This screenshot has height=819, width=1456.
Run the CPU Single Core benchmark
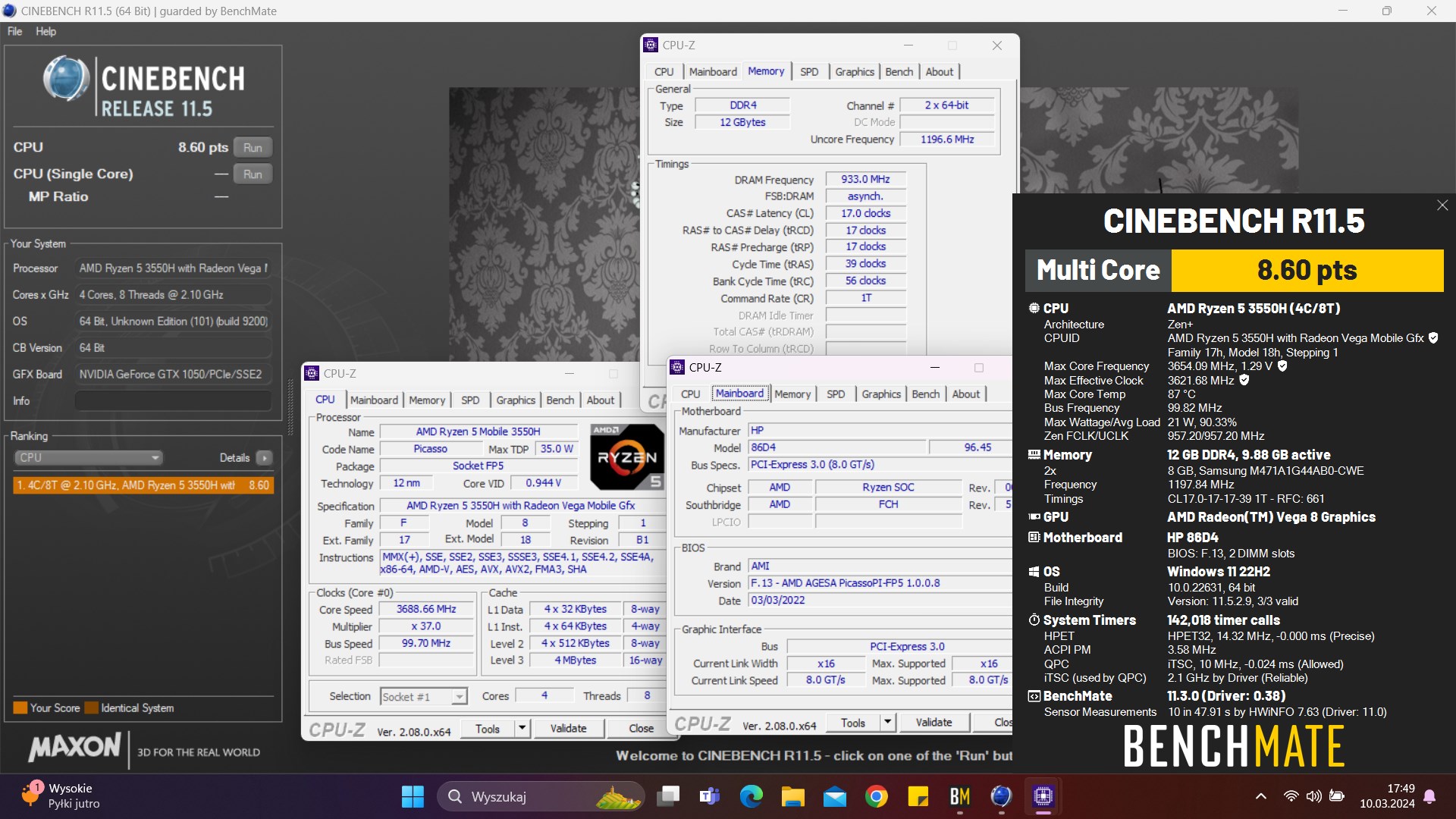coord(253,174)
